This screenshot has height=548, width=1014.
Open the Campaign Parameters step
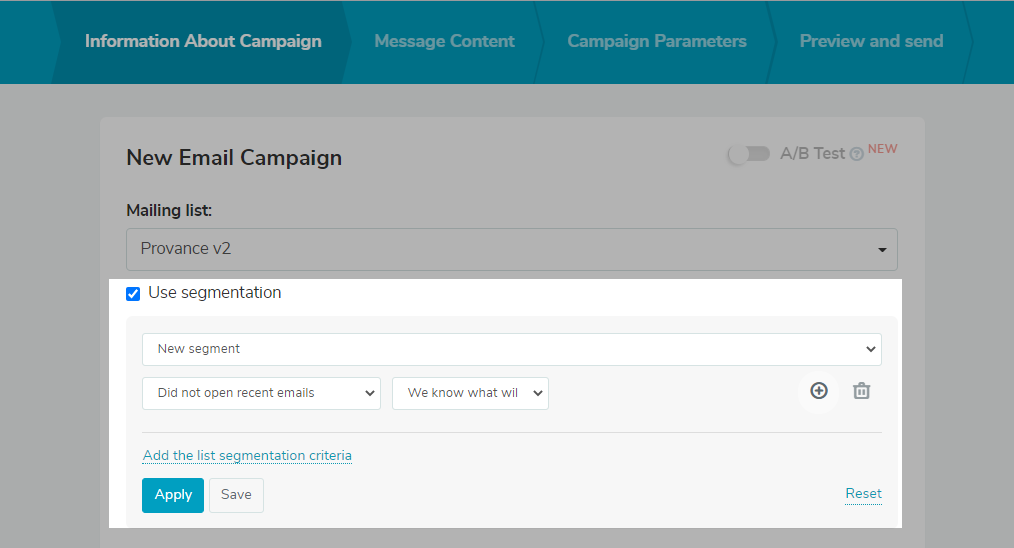click(657, 42)
